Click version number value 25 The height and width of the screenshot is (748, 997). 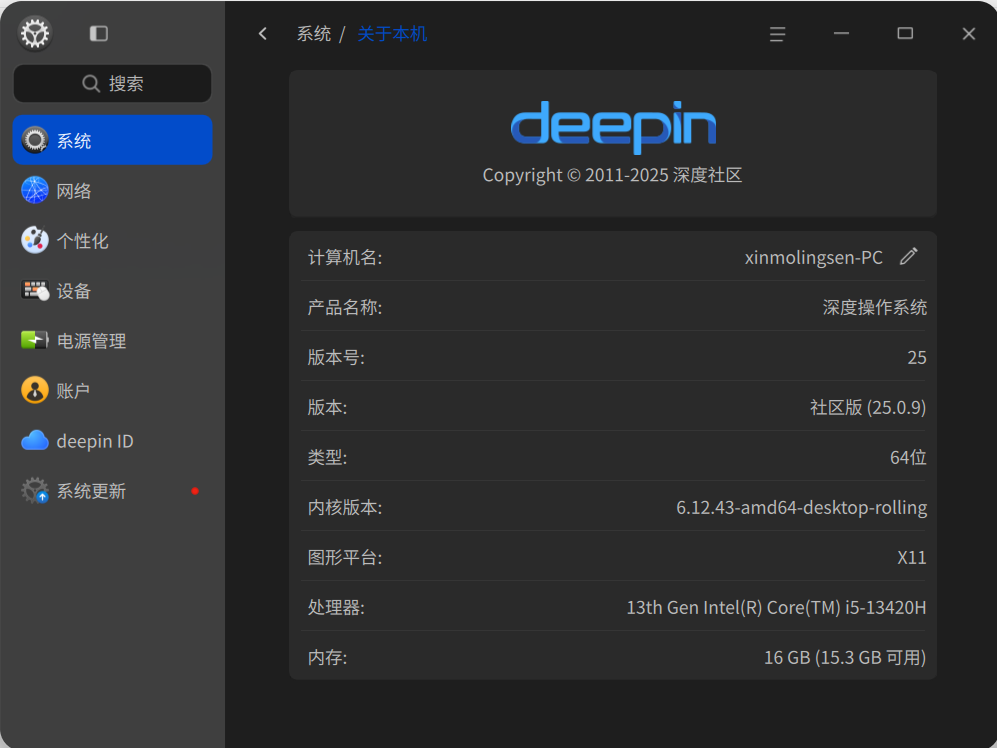916,357
